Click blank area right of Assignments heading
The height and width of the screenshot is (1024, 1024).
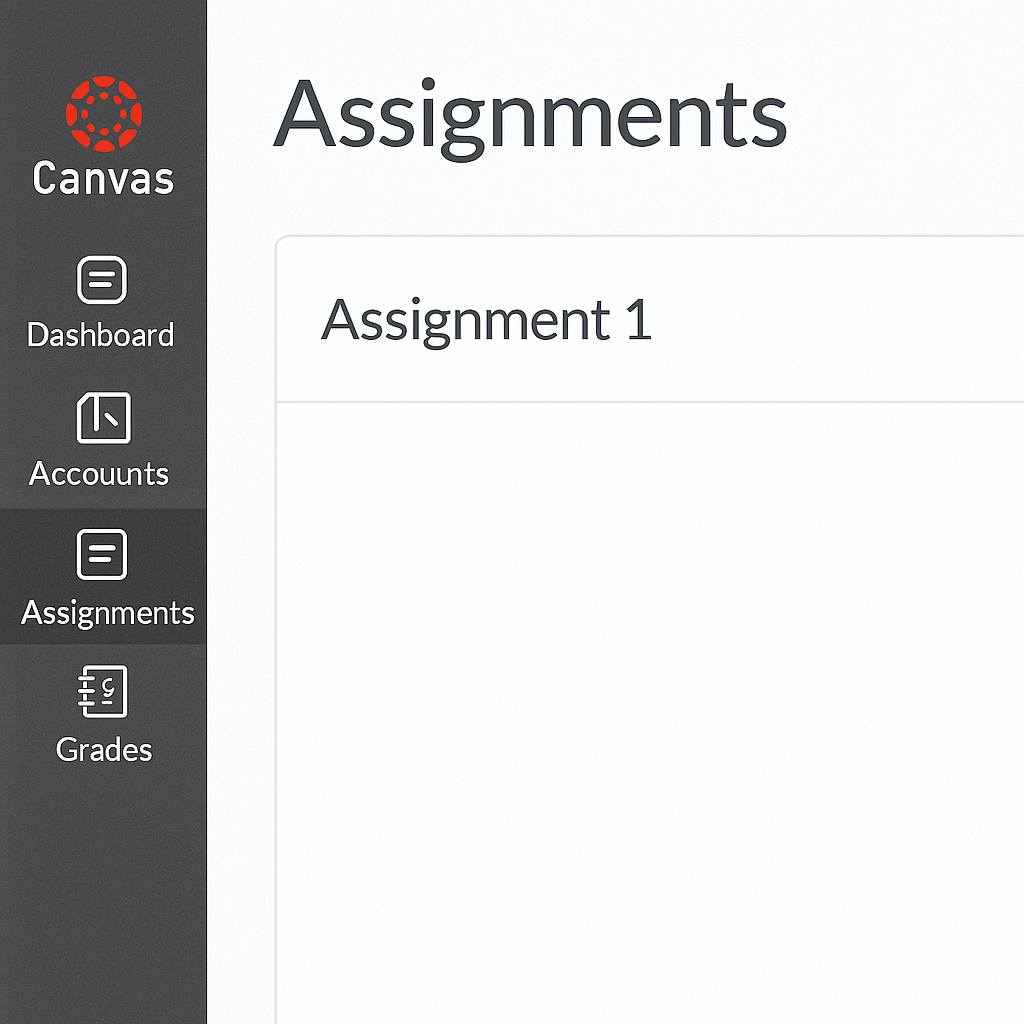point(910,115)
